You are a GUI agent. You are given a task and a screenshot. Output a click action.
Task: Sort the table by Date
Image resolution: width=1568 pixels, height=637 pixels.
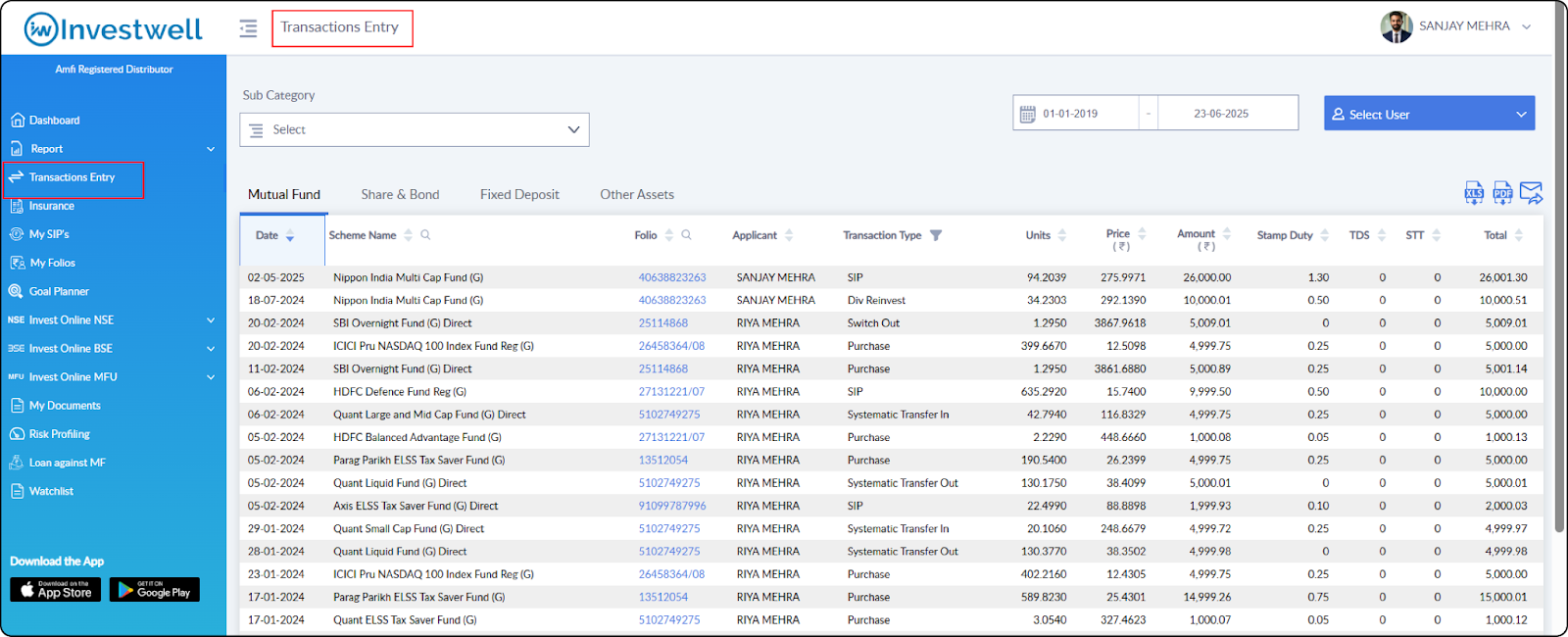[x=290, y=235]
